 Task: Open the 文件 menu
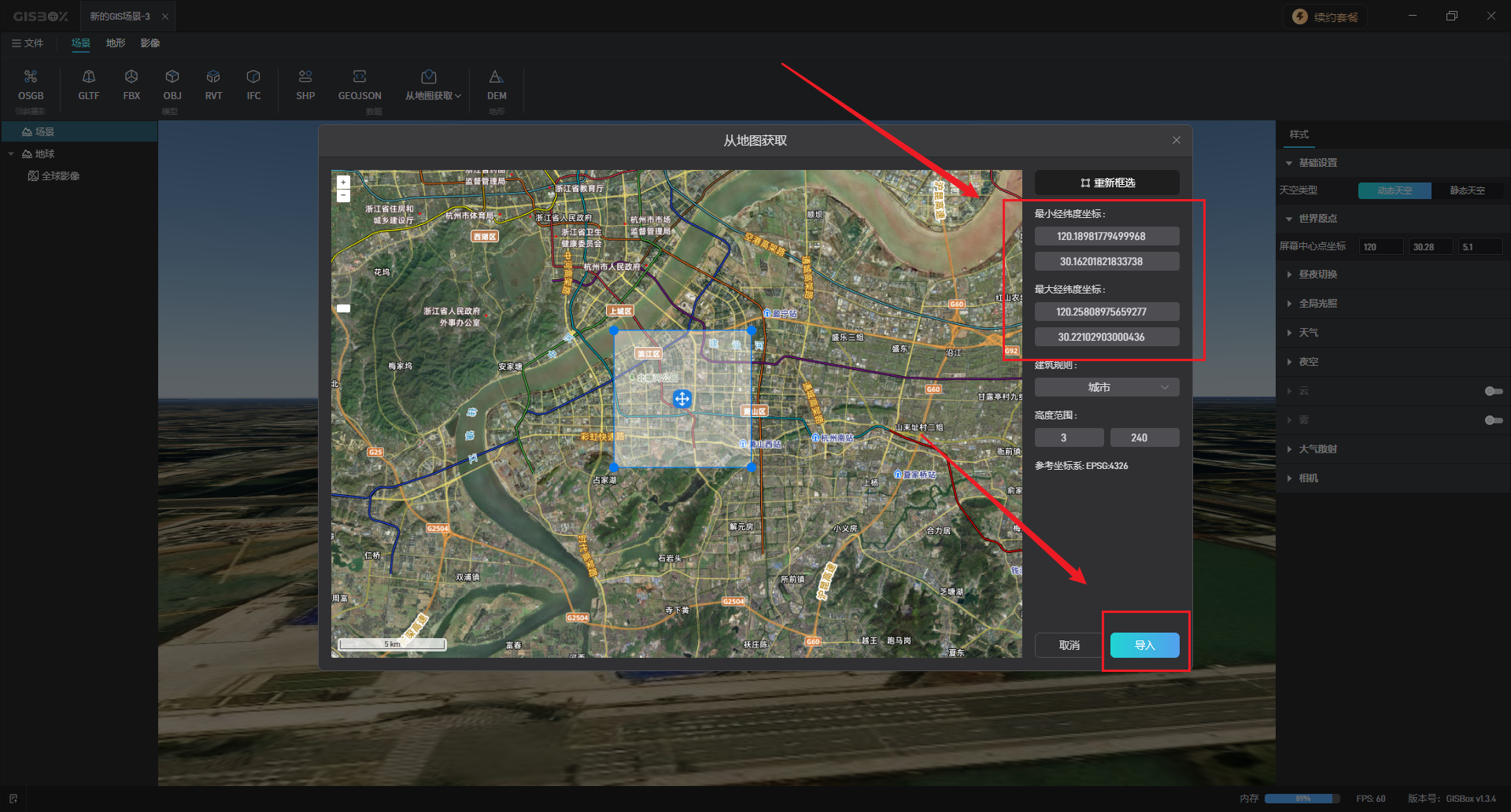28,43
